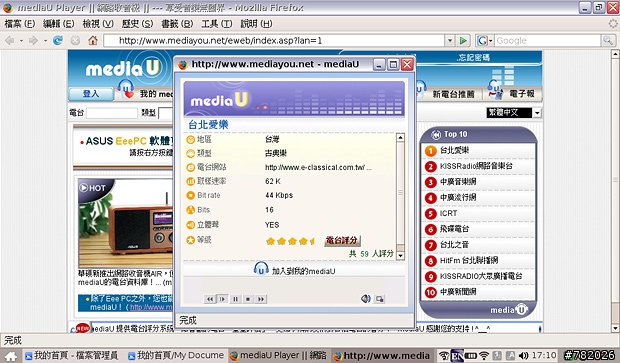This screenshot has width=620, height=363.
Task: Click the 登入 login button
Action: 91,94
